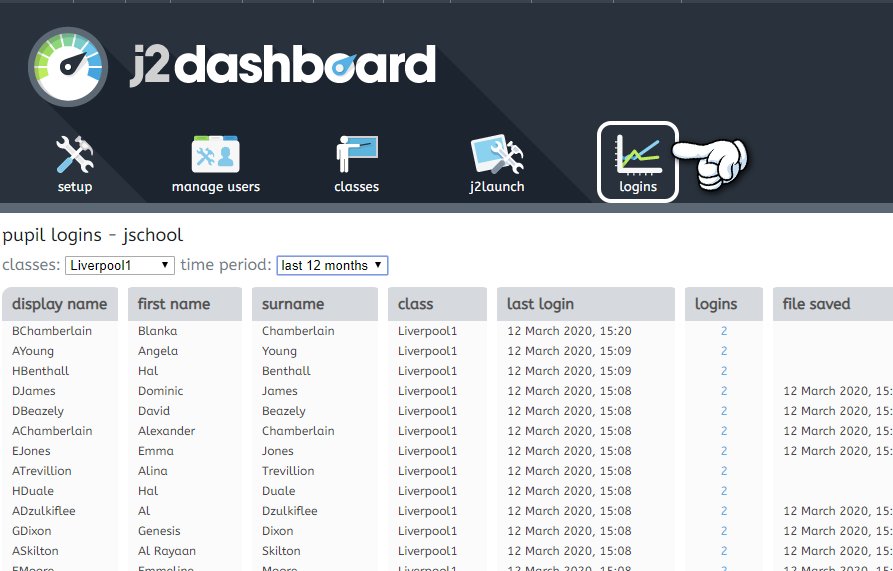Open the last 12 months time period dropdown
Screen dimensions: 893x571
pyautogui.click(x=332, y=265)
